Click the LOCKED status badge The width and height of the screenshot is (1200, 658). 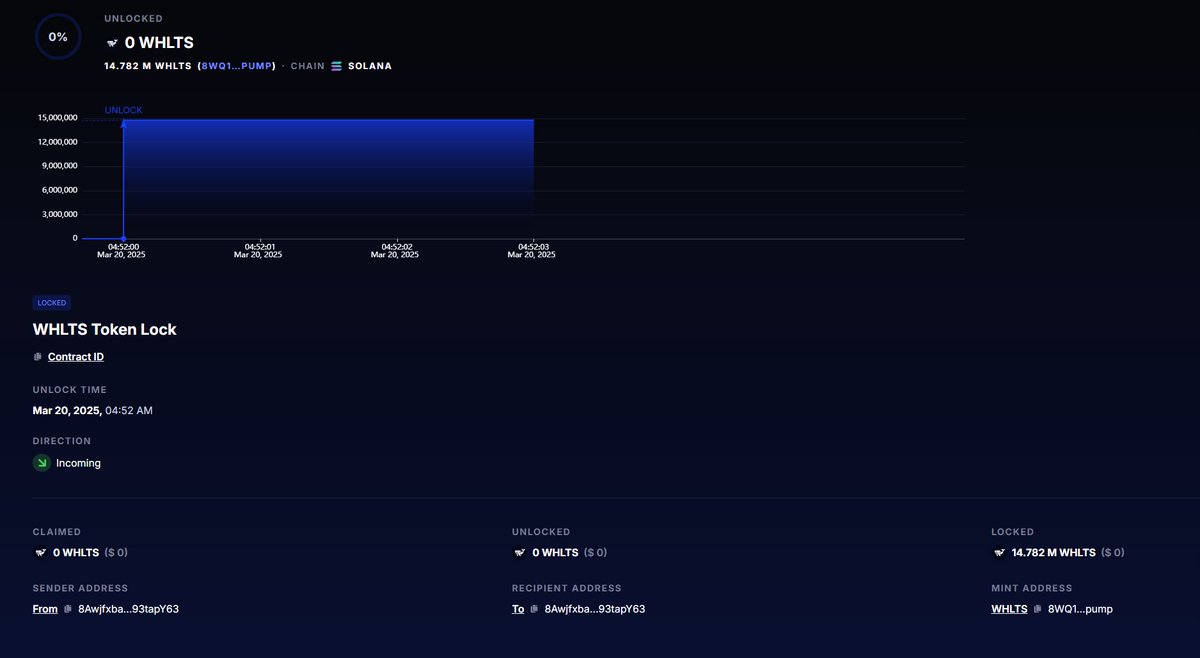coord(51,302)
